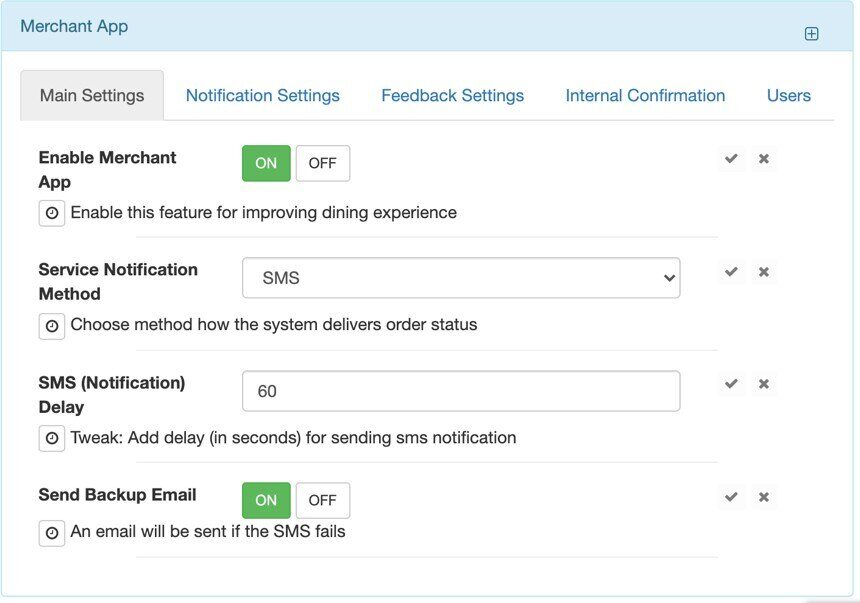Confirm the Enable Merchant App setting checkmark
Screen dimensions: 860x603
731,159
